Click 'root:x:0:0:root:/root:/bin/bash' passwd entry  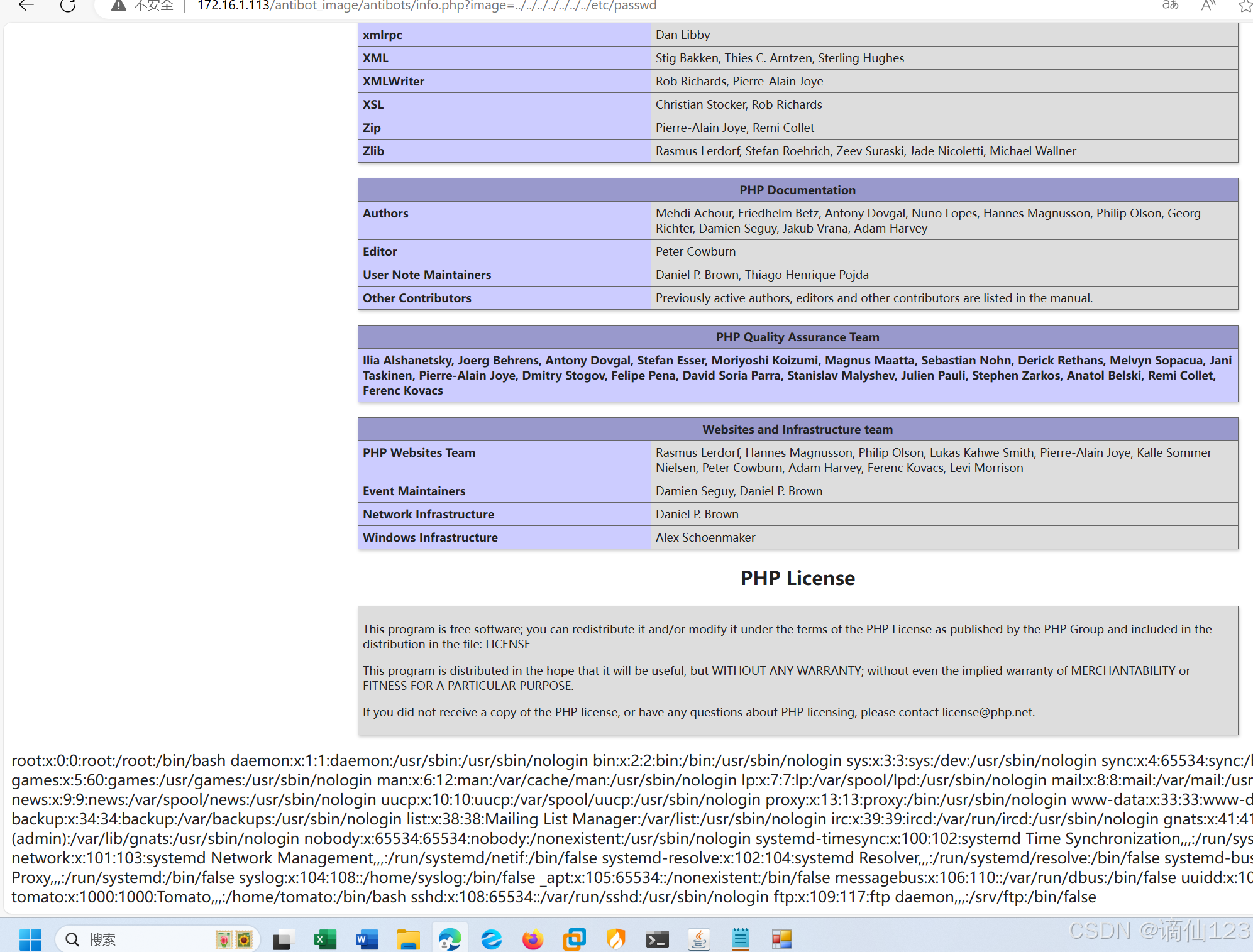tap(118, 760)
